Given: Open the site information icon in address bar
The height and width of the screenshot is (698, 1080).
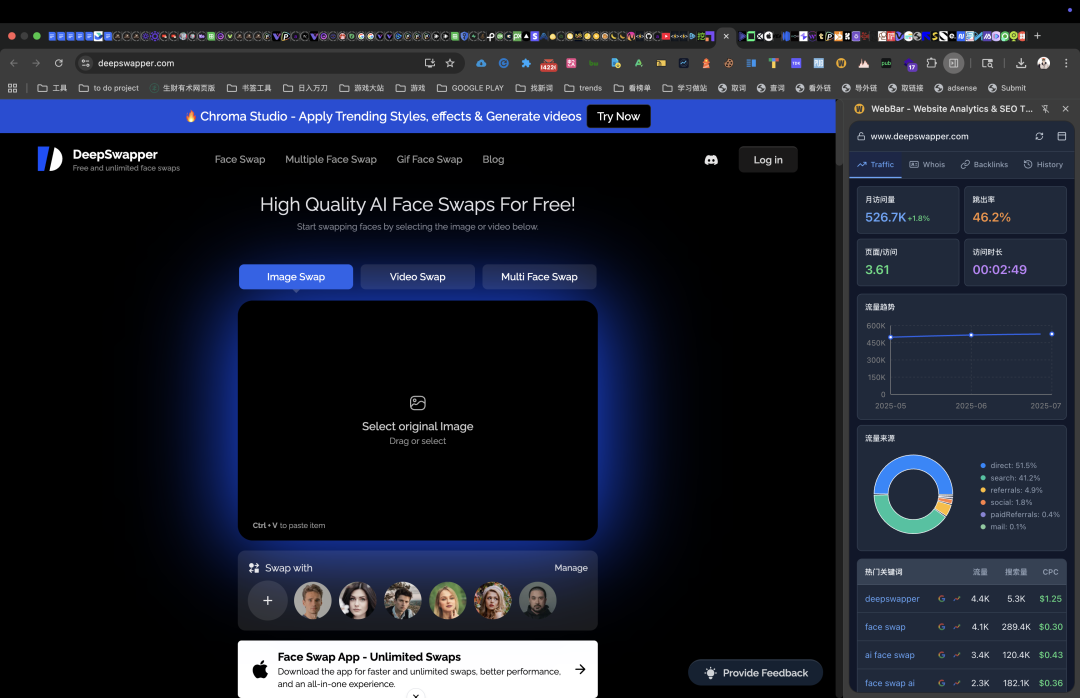Looking at the screenshot, I should pos(85,63).
